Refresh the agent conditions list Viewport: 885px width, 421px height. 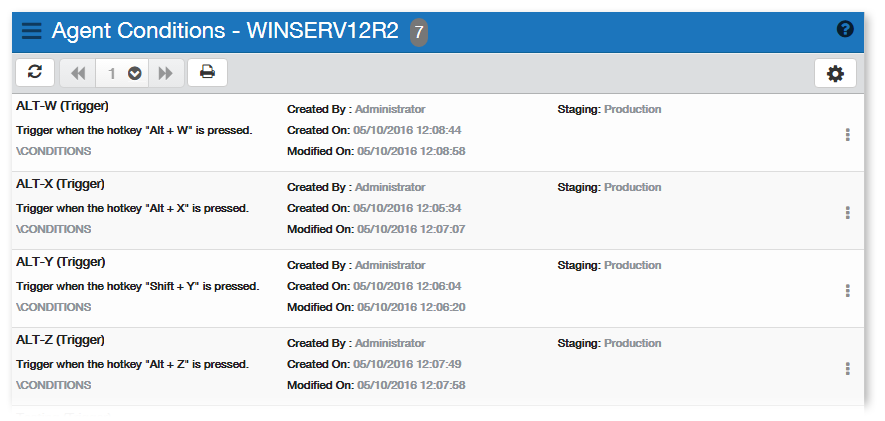[35, 72]
